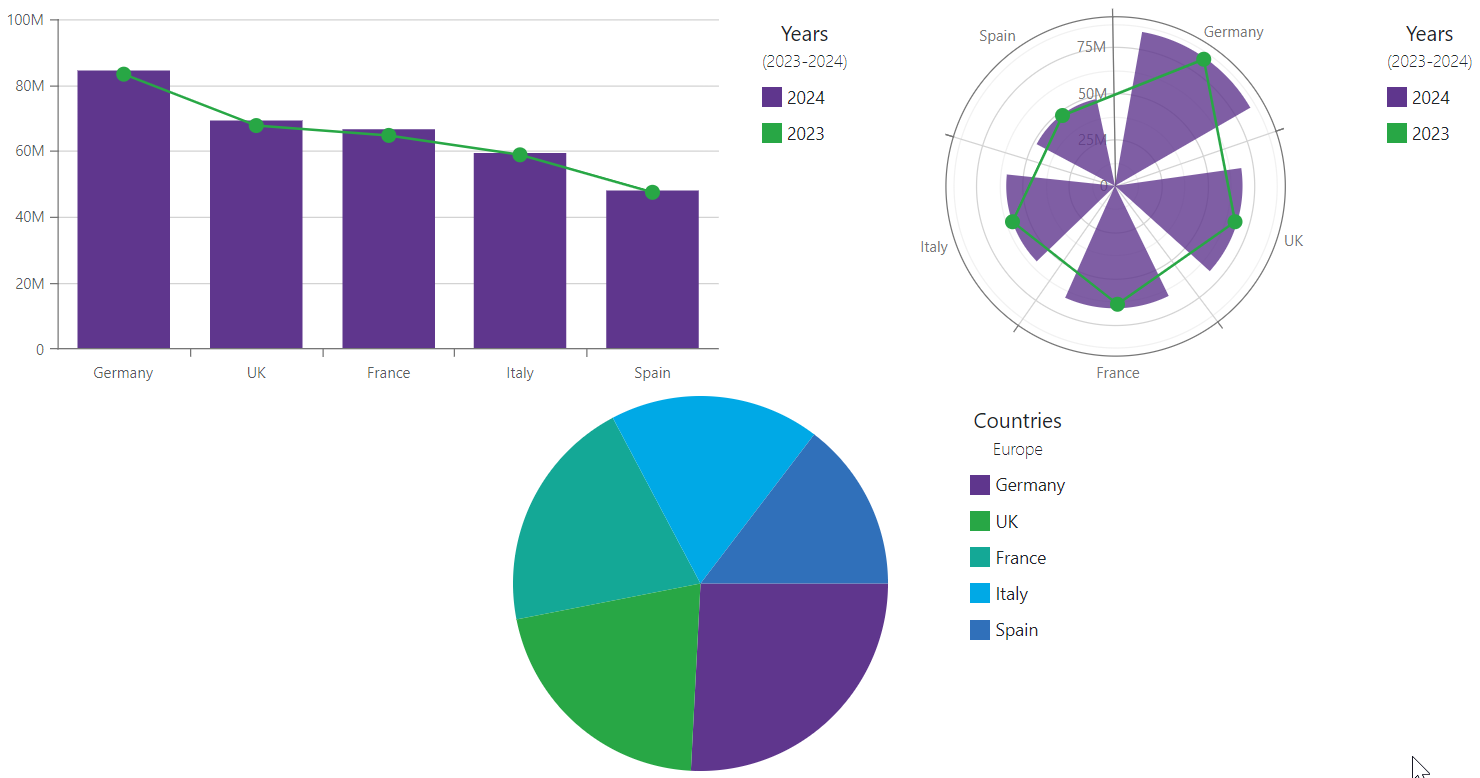Toggle 2024 label in polar chart legend
1480x778 pixels.
tap(1431, 98)
